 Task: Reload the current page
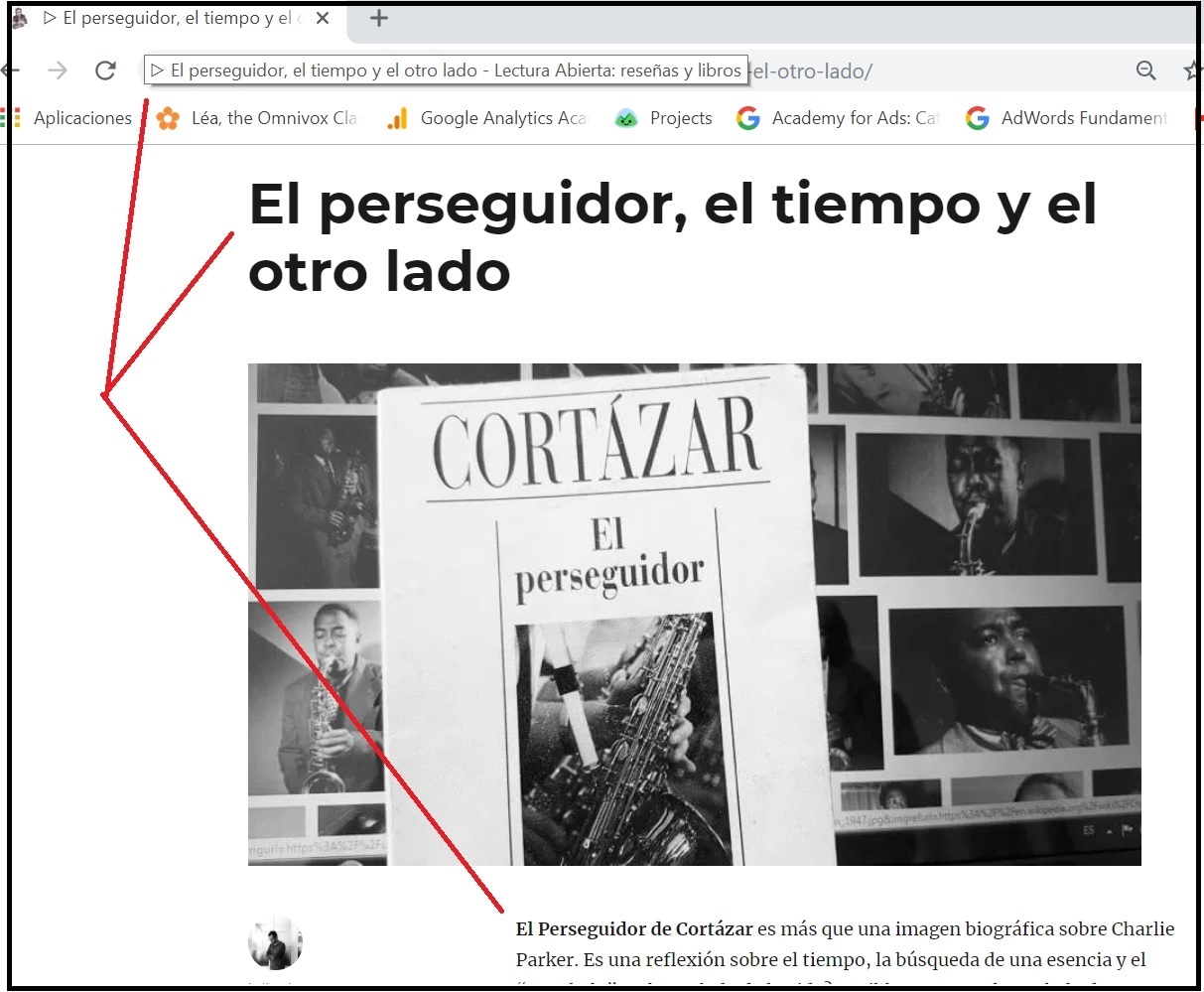[105, 71]
